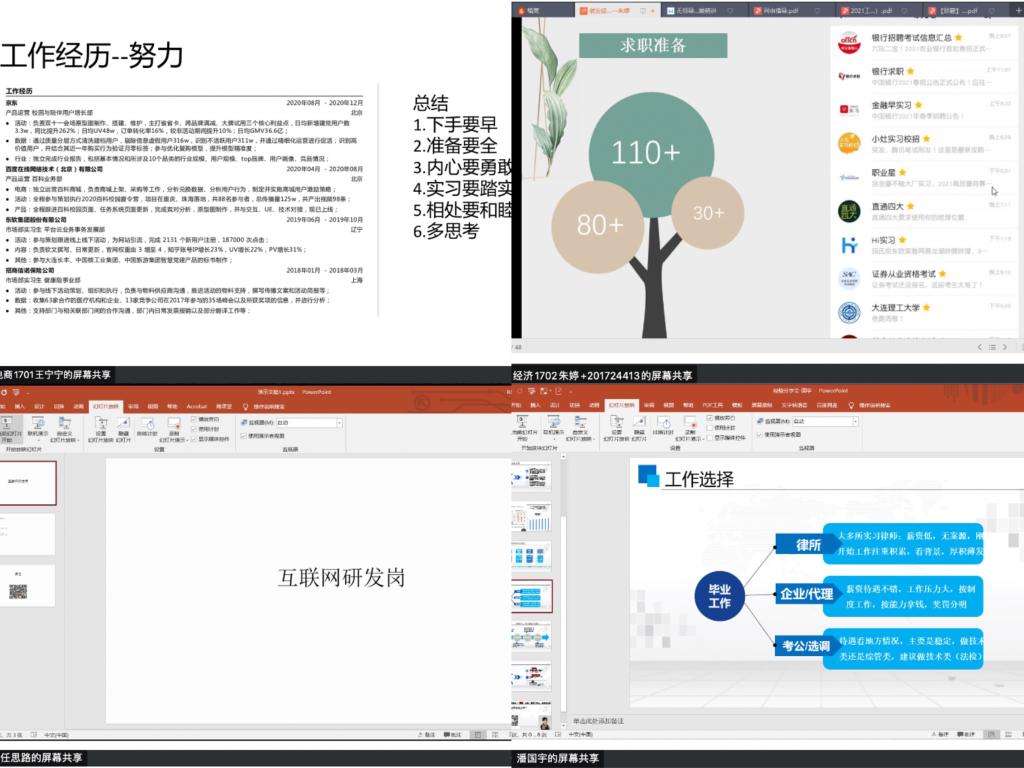This screenshot has width=1024, height=768.
Task: Select the first slide thumbnail in left PowerPoint
Action: 27,482
